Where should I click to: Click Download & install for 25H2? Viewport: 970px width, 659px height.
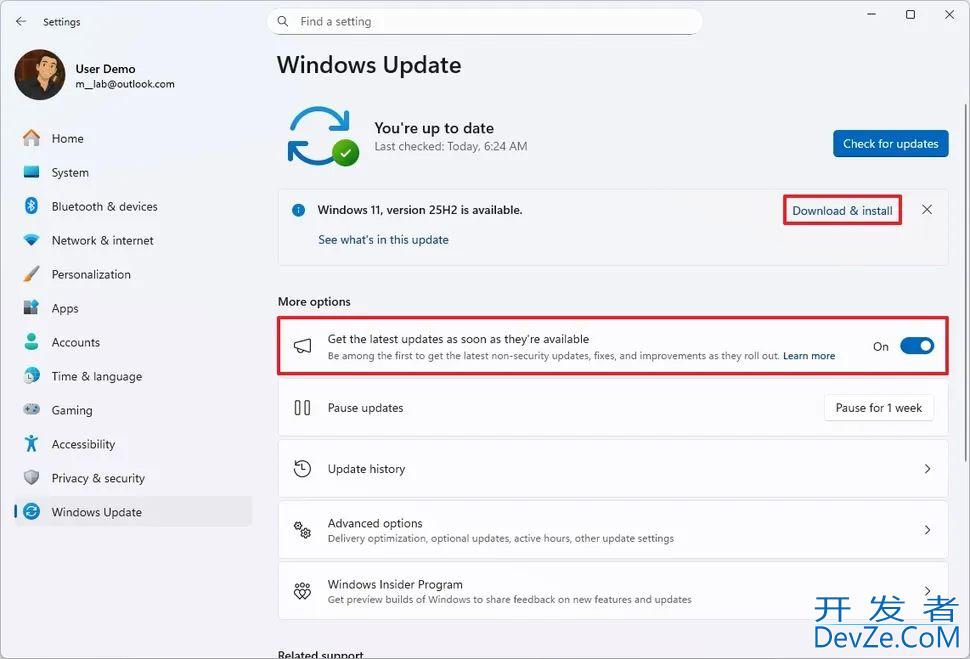(842, 211)
